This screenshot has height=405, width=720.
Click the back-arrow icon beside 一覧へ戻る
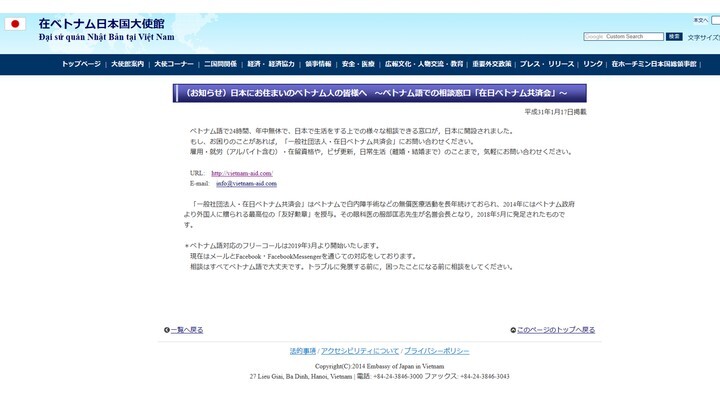pyautogui.click(x=167, y=330)
